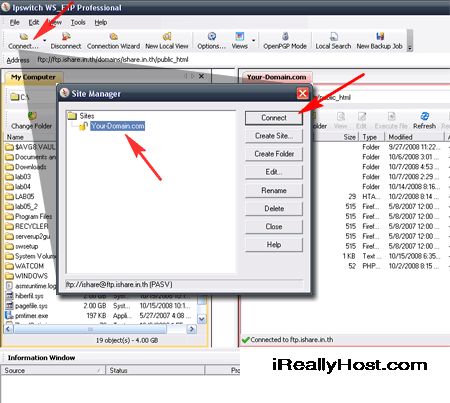Open the Tools menu
Viewport: 450px width, 403px height.
[x=78, y=22]
